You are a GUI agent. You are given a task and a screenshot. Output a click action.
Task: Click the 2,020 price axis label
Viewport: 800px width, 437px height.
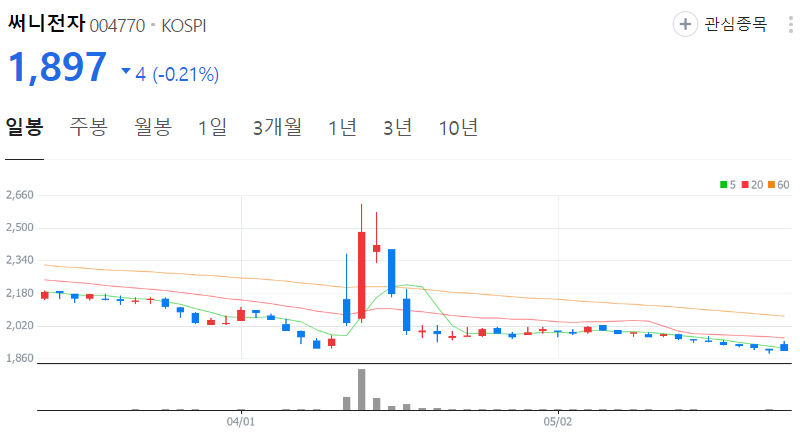[x=19, y=325]
